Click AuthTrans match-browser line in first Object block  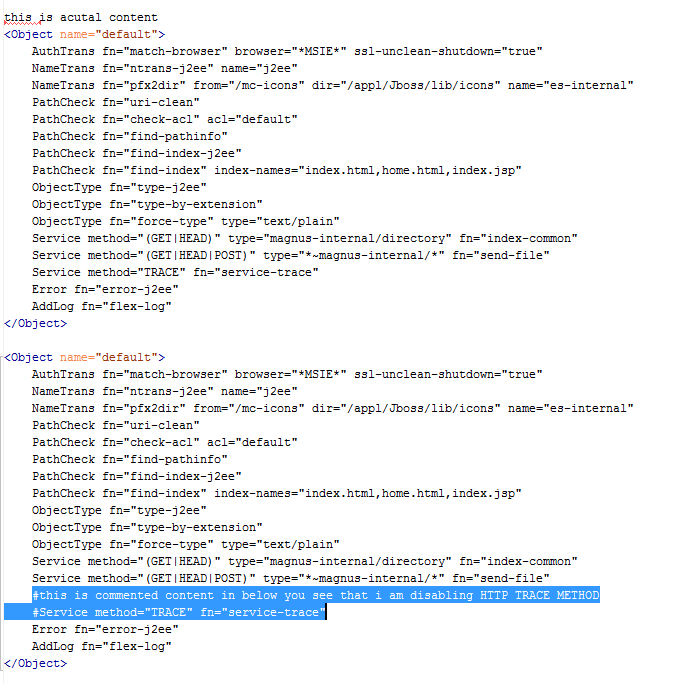coord(287,51)
